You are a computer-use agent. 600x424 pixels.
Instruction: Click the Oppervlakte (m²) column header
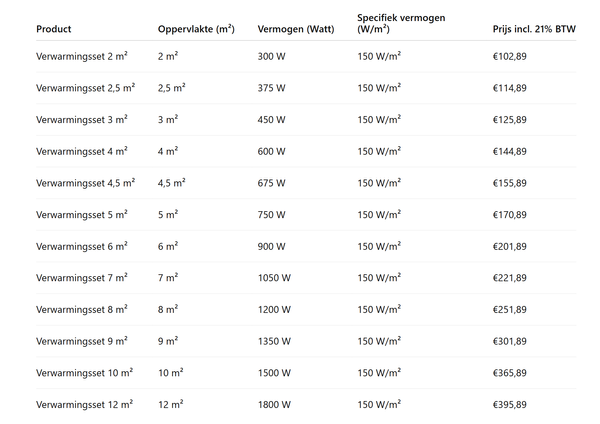196,29
